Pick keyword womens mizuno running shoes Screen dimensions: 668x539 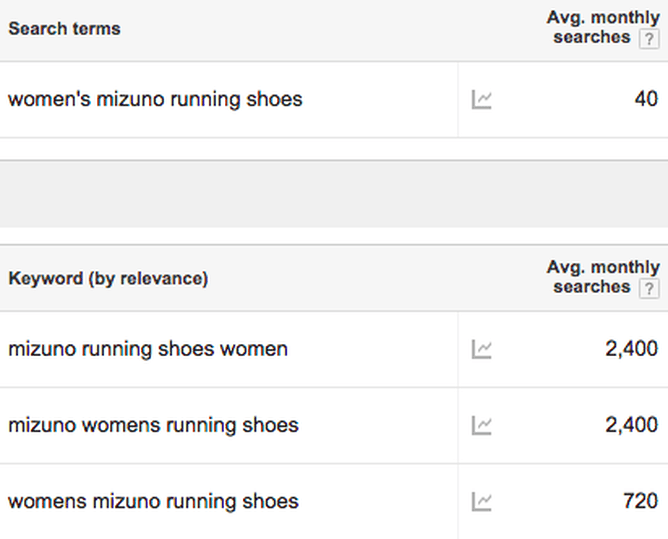(x=153, y=501)
